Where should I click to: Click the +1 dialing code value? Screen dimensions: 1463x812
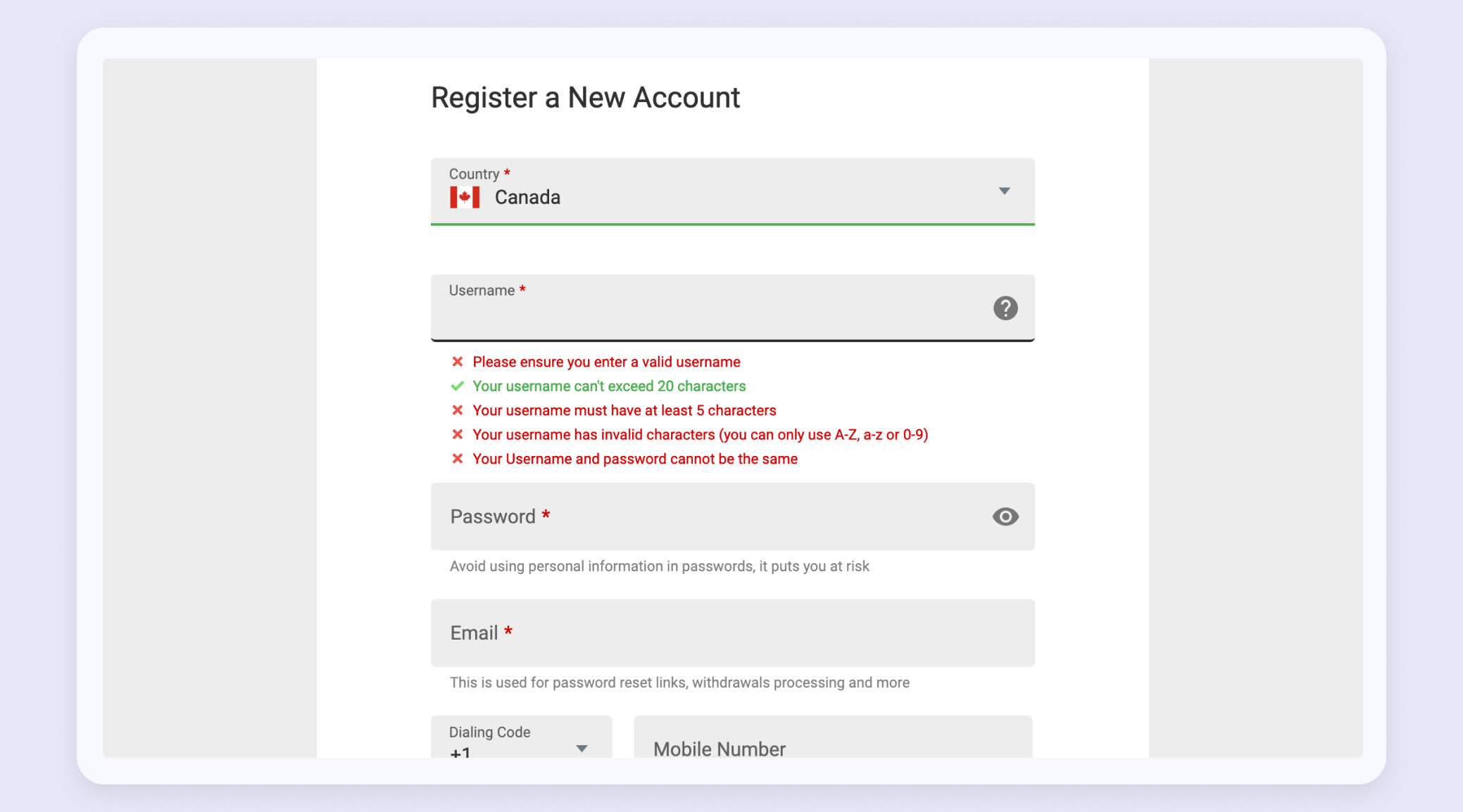click(x=460, y=752)
